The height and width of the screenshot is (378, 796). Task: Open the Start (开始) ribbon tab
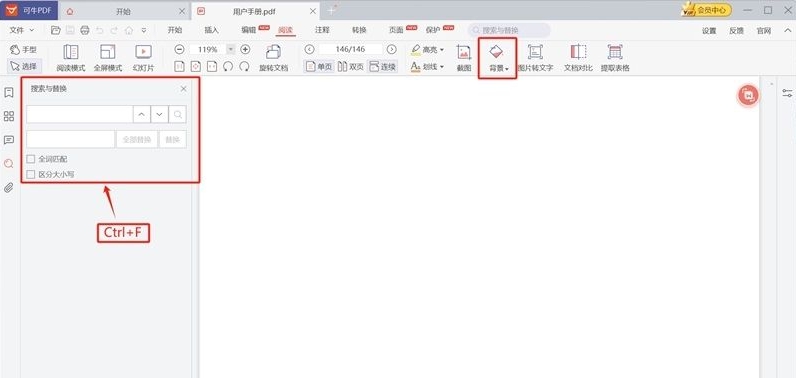175,30
